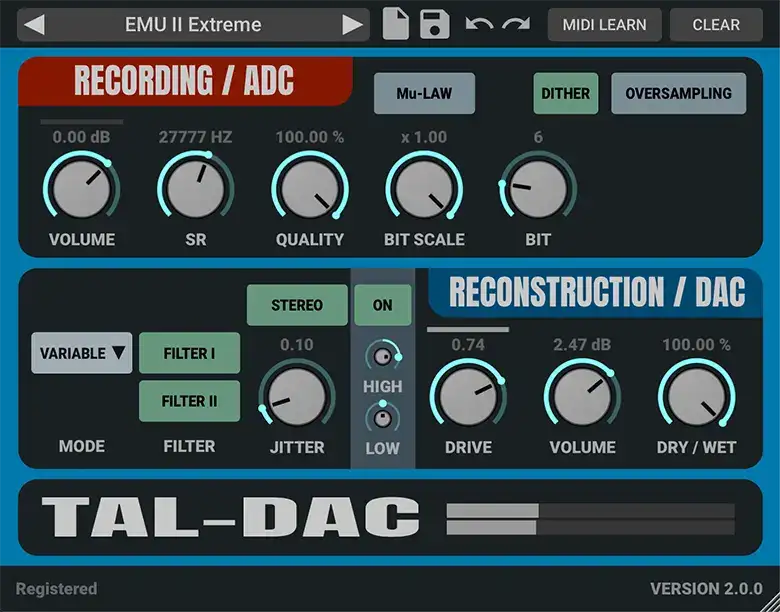This screenshot has width=780, height=612.
Task: Click the Registered status text
Action: coord(56,589)
